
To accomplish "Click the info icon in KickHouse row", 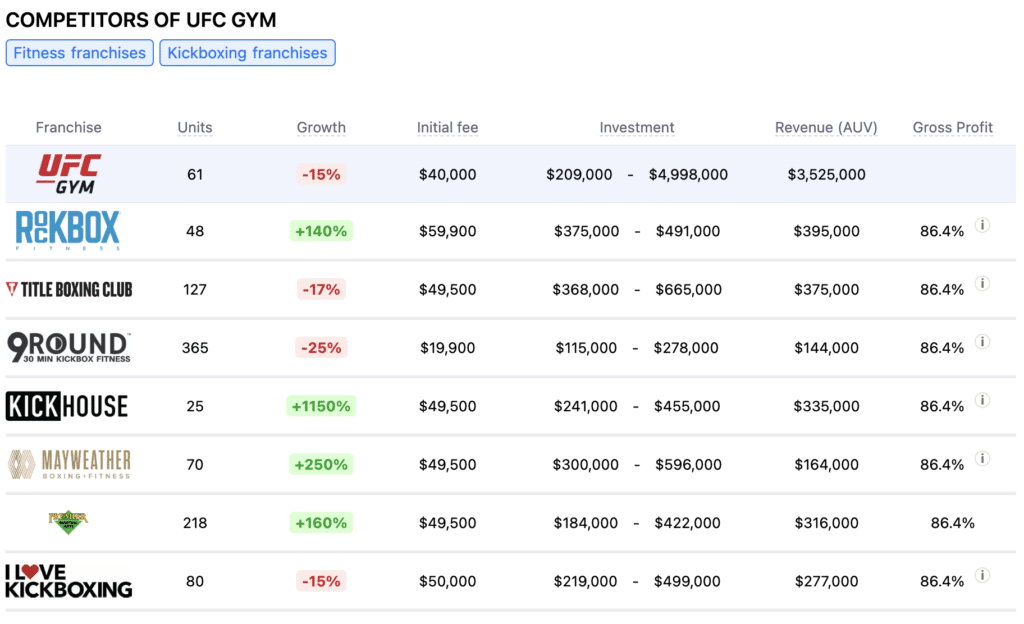I will click(x=982, y=400).
